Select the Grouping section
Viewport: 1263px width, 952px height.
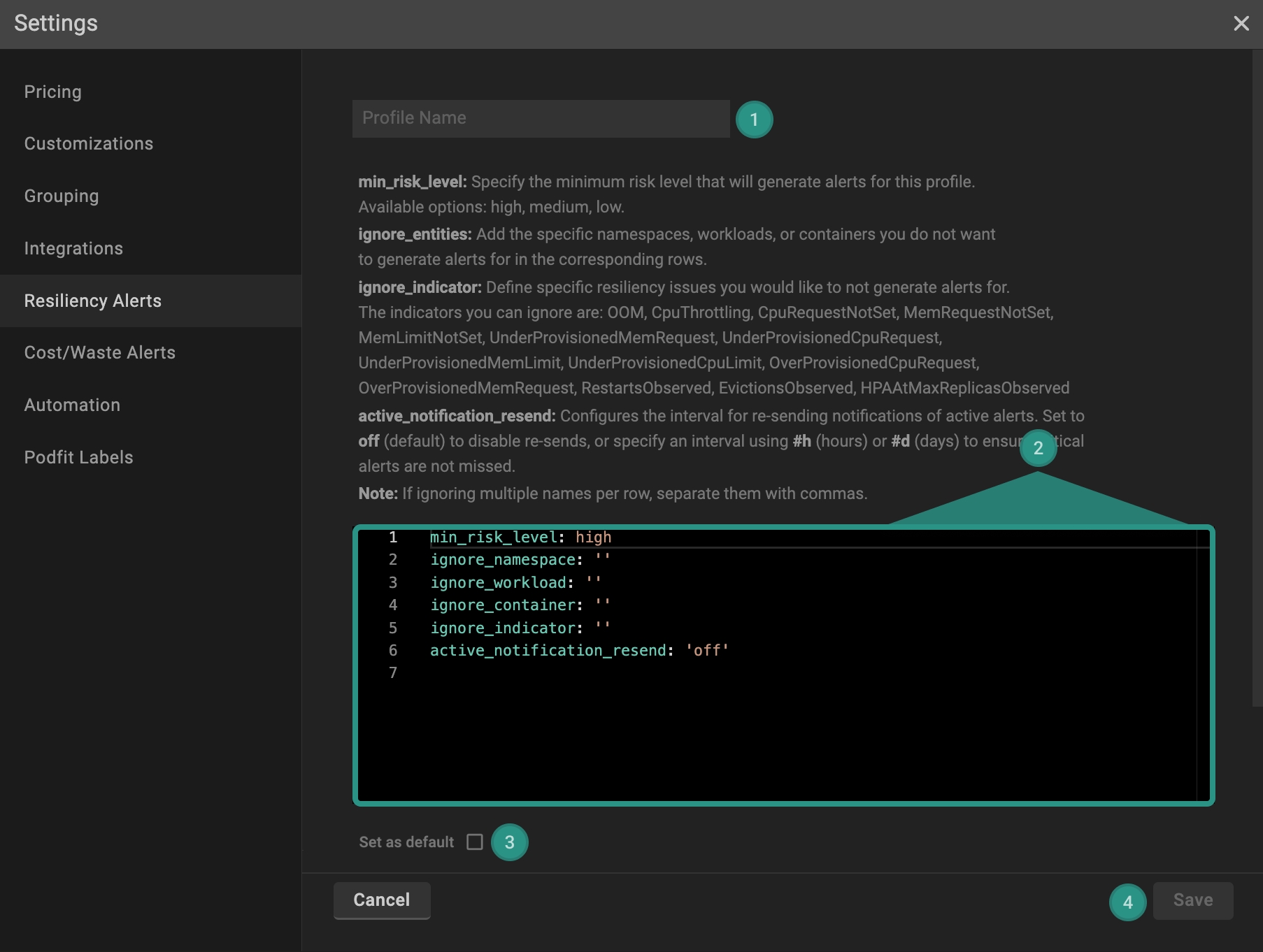pyautogui.click(x=62, y=196)
